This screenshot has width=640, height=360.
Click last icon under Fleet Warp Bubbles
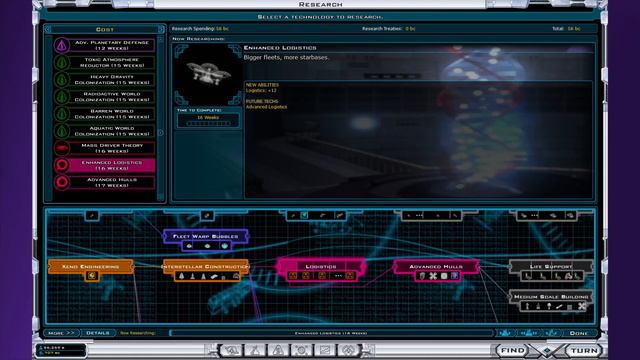pyautogui.click(x=224, y=246)
